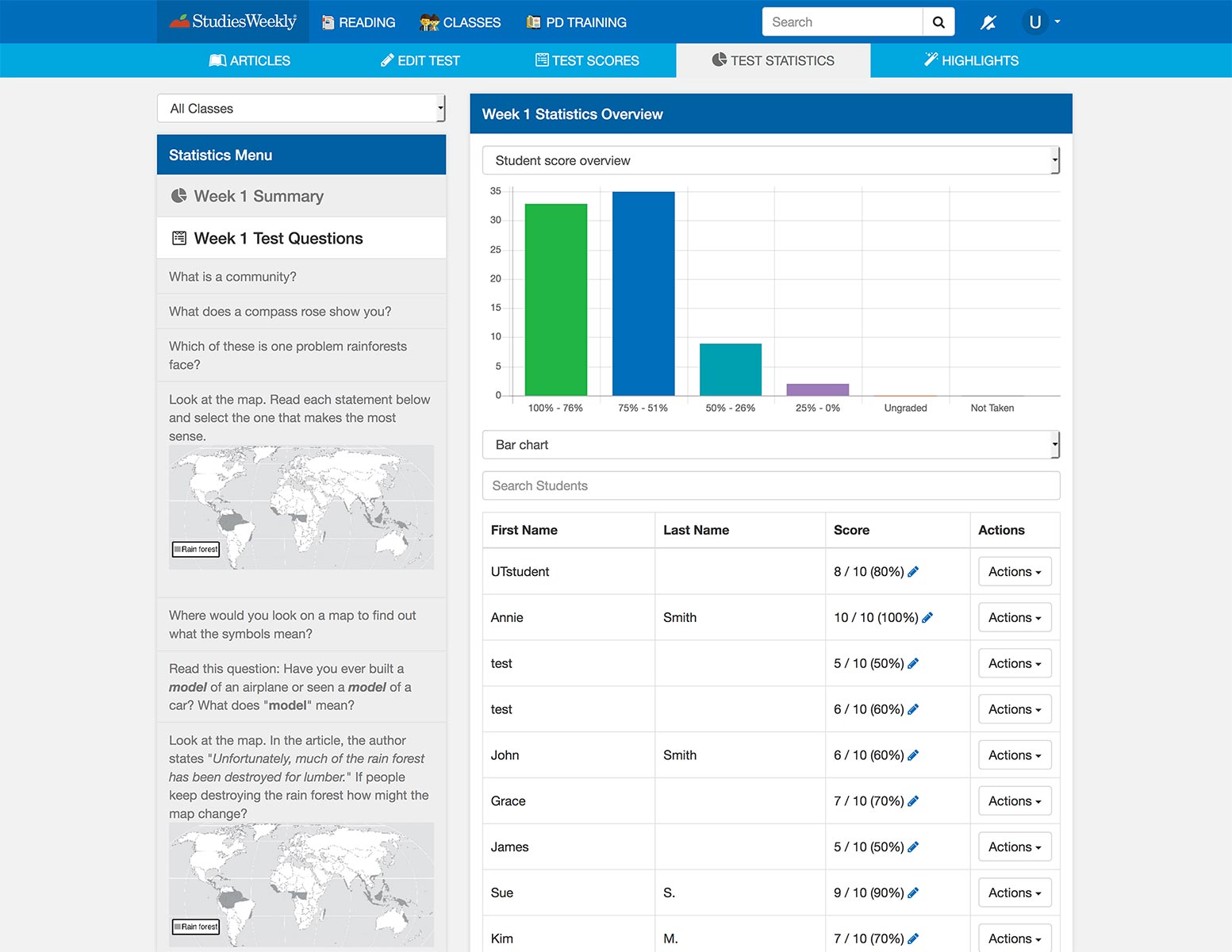This screenshot has width=1232, height=952.
Task: Select the 'What is a community?' question
Action: coord(232,277)
